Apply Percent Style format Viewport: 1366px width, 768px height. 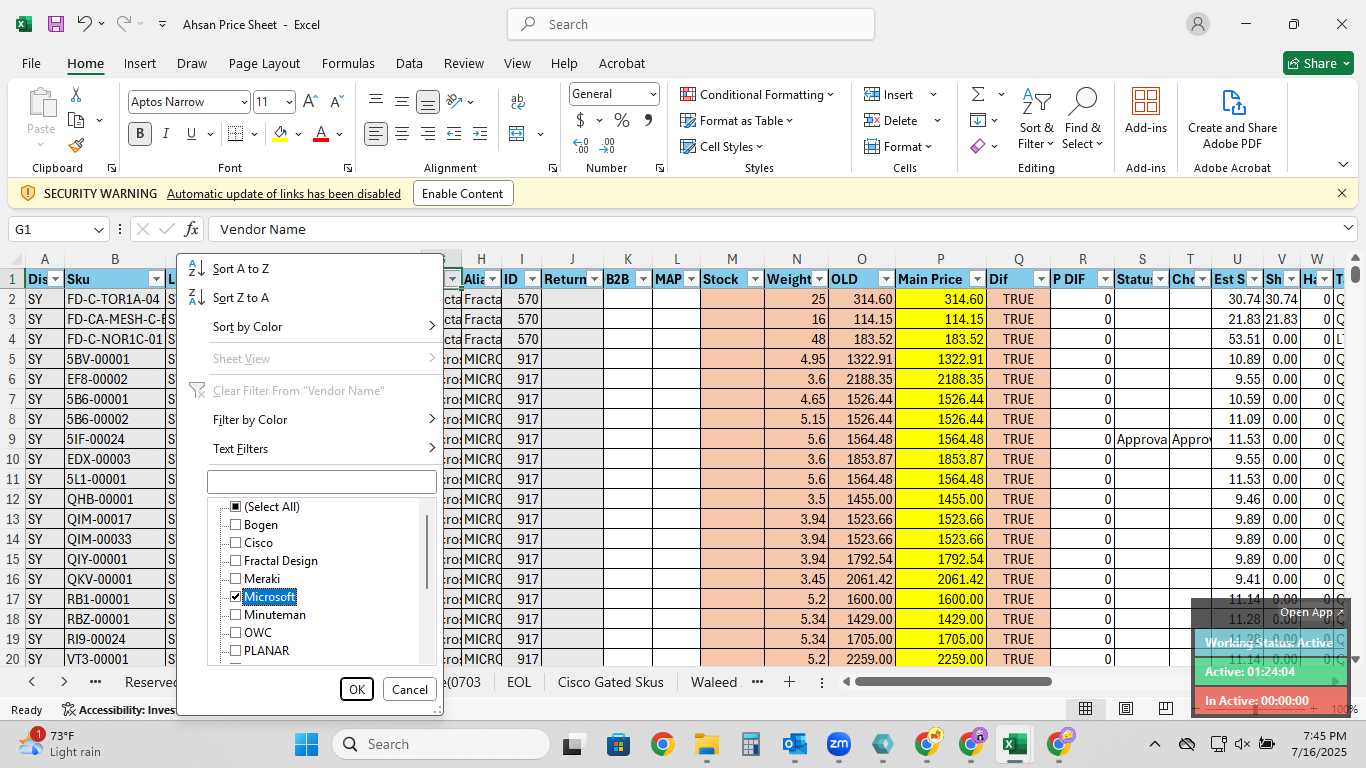[x=622, y=120]
